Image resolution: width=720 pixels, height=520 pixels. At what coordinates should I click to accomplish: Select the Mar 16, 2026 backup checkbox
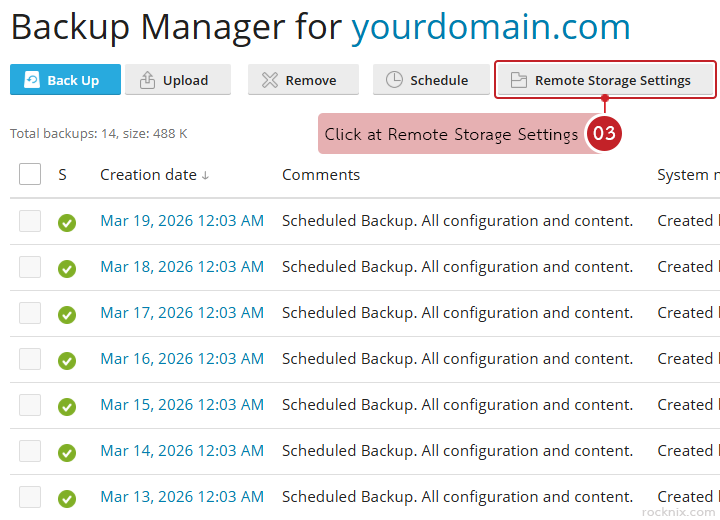tap(30, 359)
